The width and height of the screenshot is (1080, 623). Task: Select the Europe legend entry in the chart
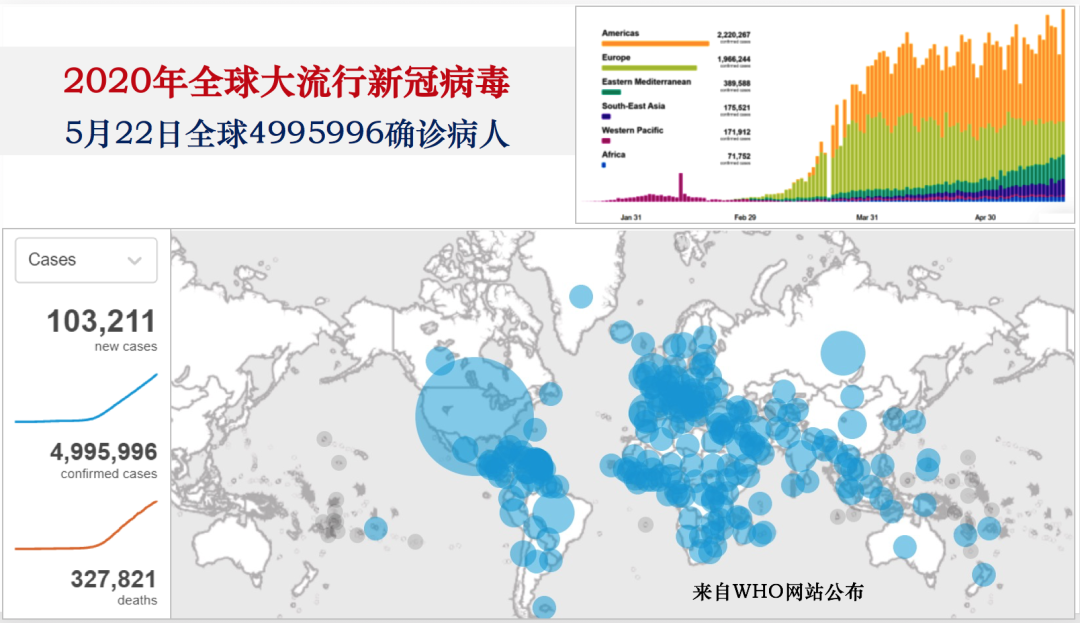tap(616, 56)
